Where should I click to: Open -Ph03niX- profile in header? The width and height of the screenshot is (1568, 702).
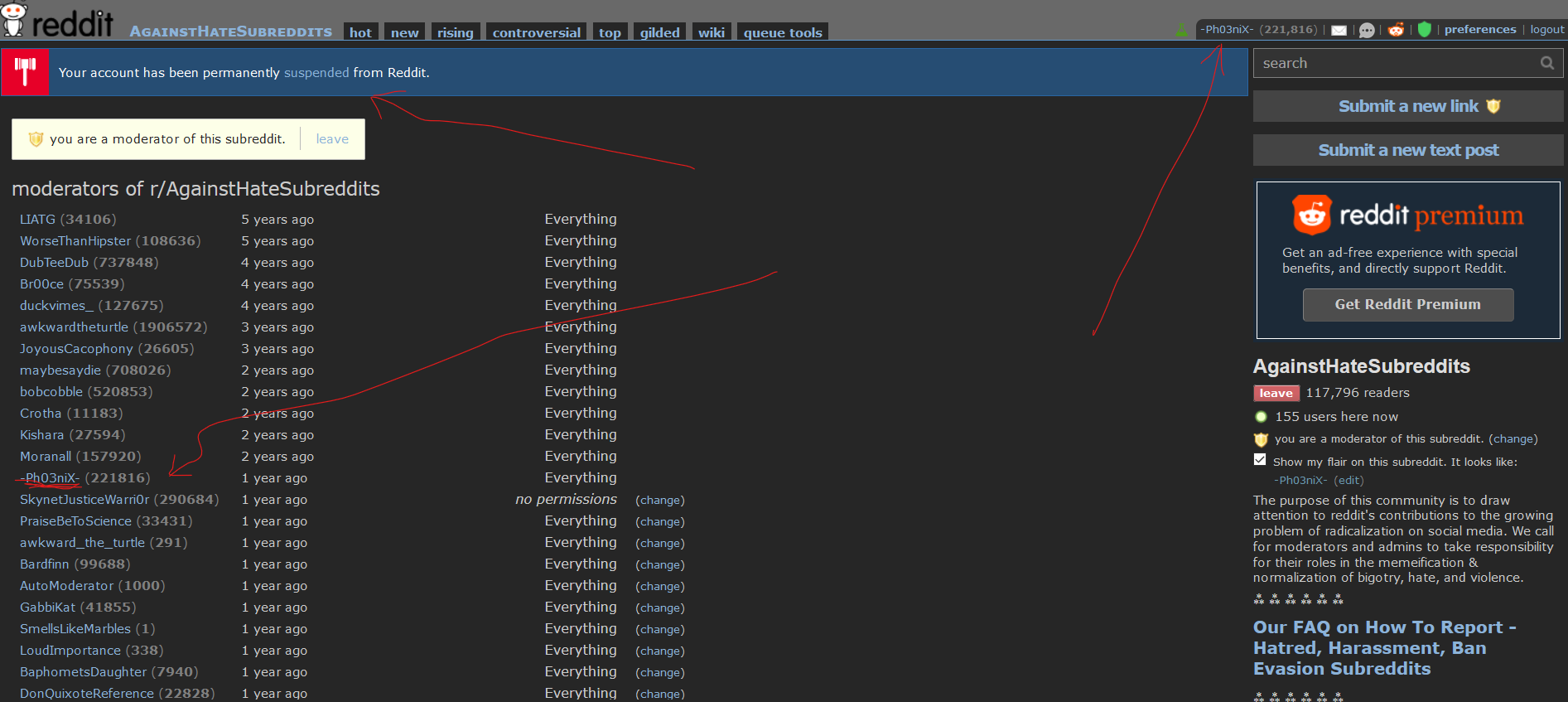1228,29
